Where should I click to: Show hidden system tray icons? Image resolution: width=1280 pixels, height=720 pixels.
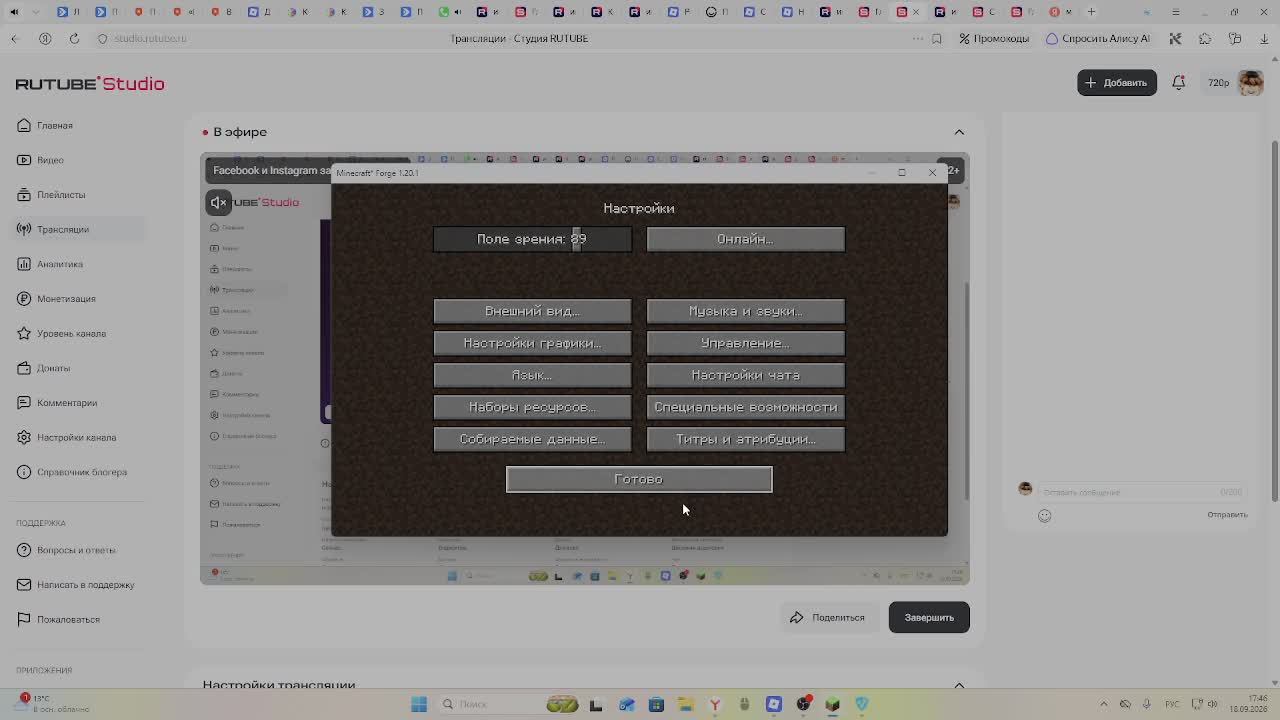1104,704
